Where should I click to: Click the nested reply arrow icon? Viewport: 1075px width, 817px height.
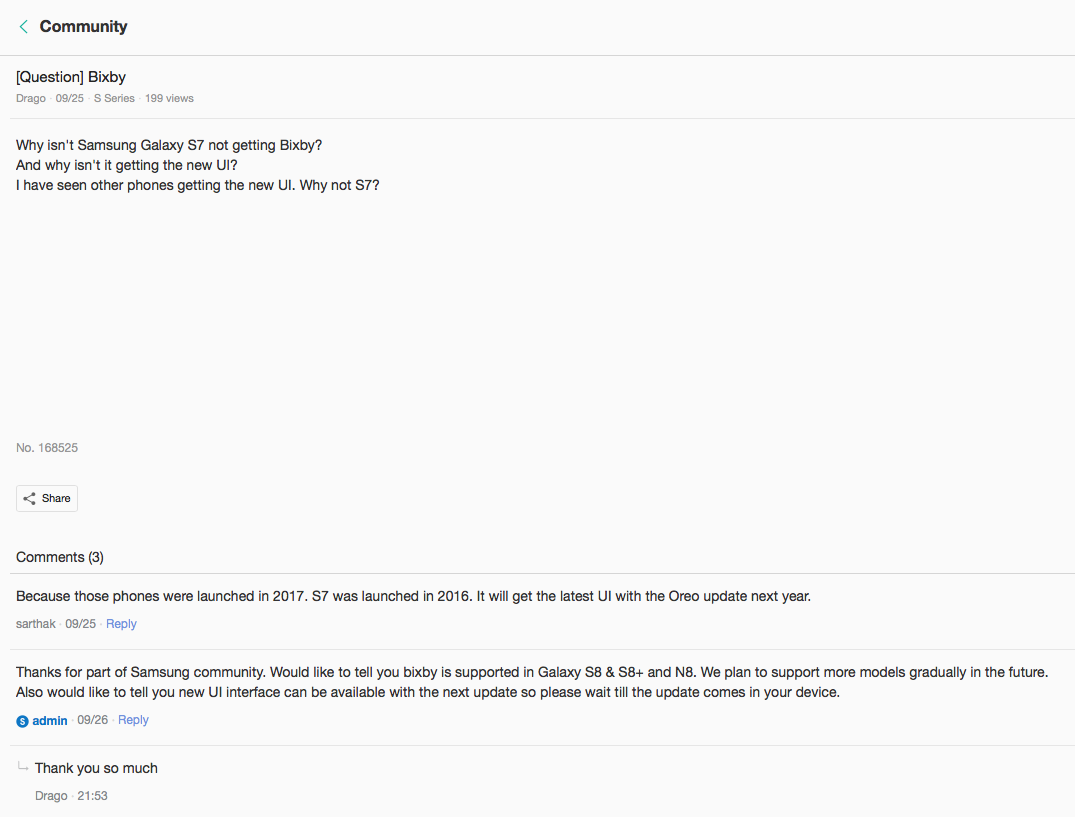(x=23, y=767)
